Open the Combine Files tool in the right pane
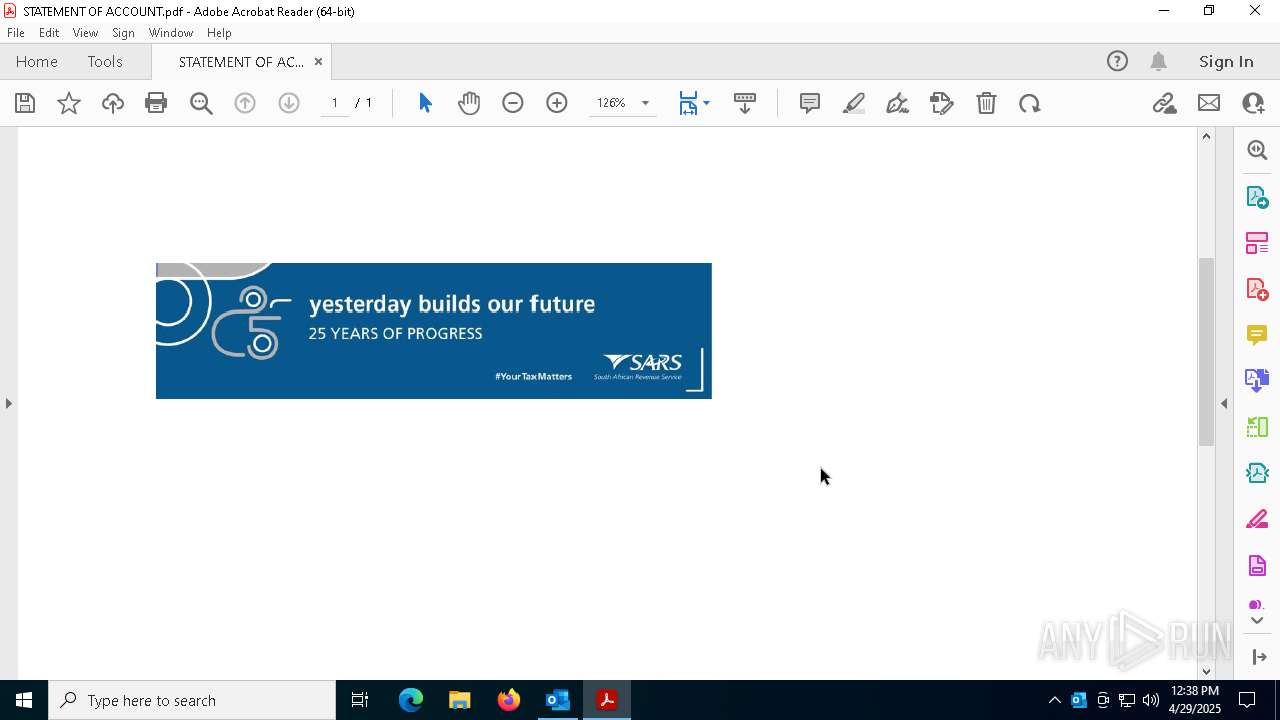Viewport: 1280px width, 720px height. (x=1257, y=381)
